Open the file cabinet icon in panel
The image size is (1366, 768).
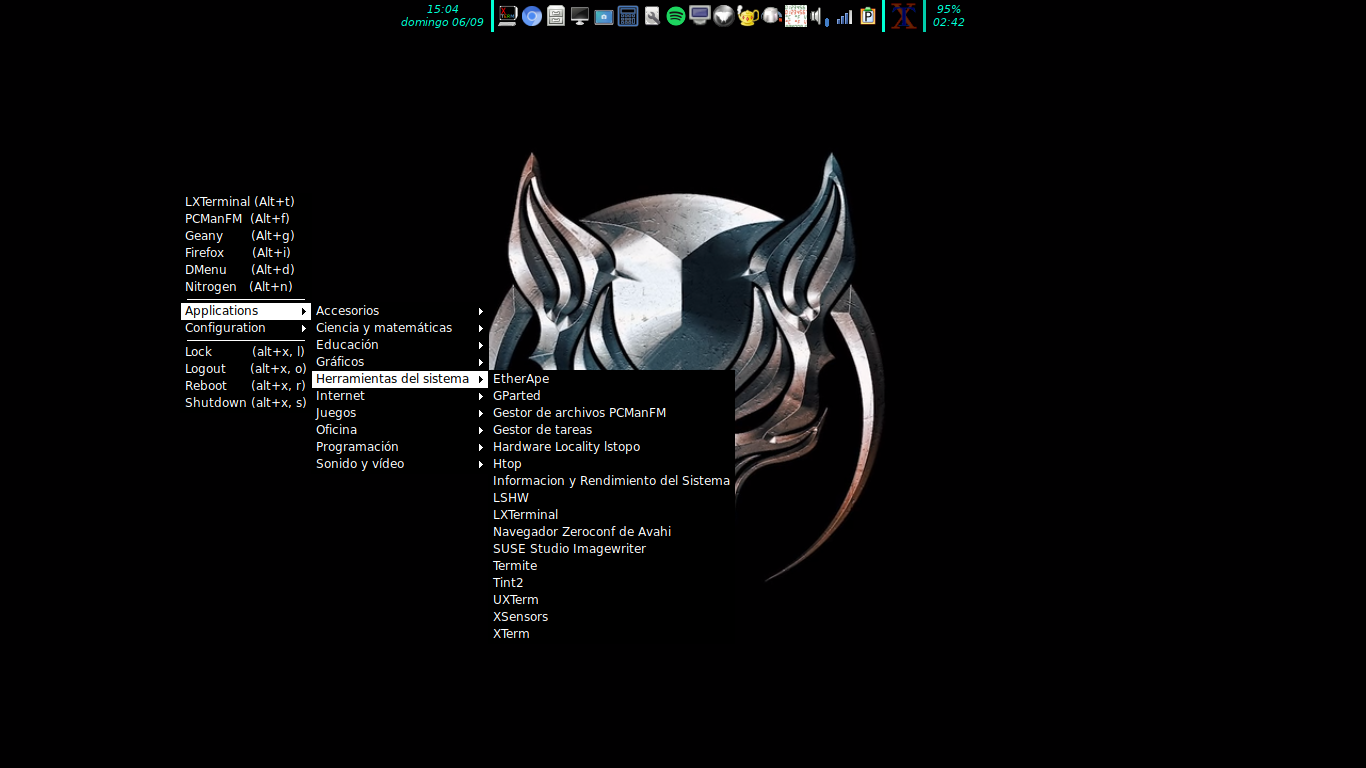pyautogui.click(x=556, y=16)
